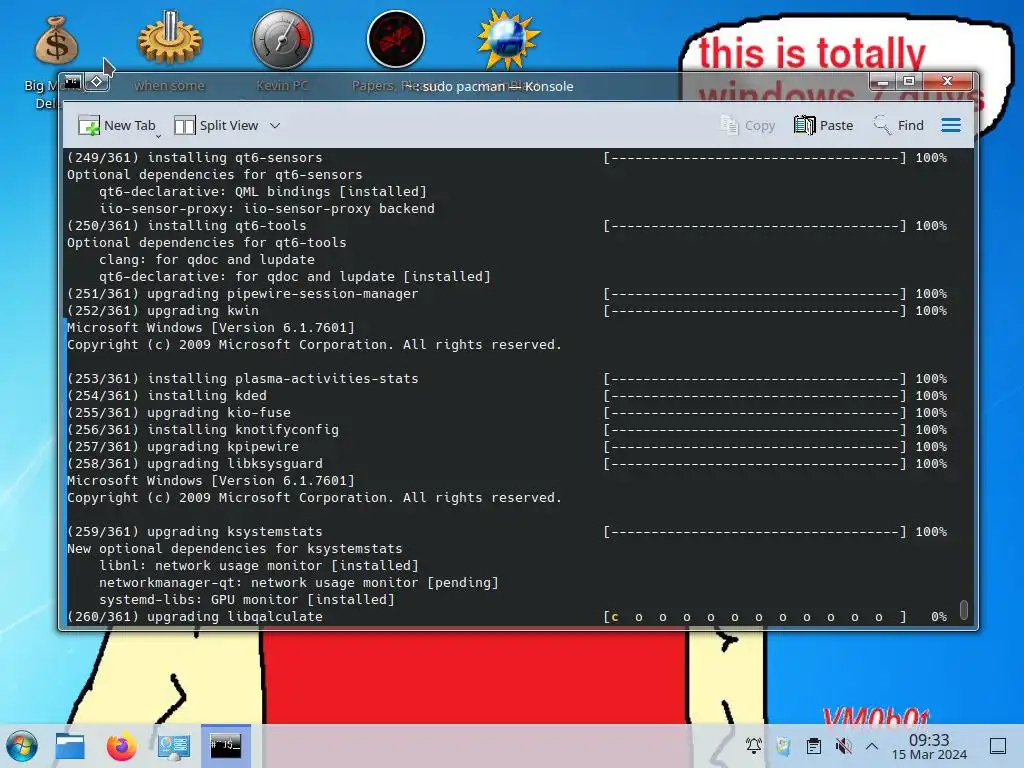Select Konsole task in taskbar
This screenshot has height=768, width=1024.
[x=225, y=746]
